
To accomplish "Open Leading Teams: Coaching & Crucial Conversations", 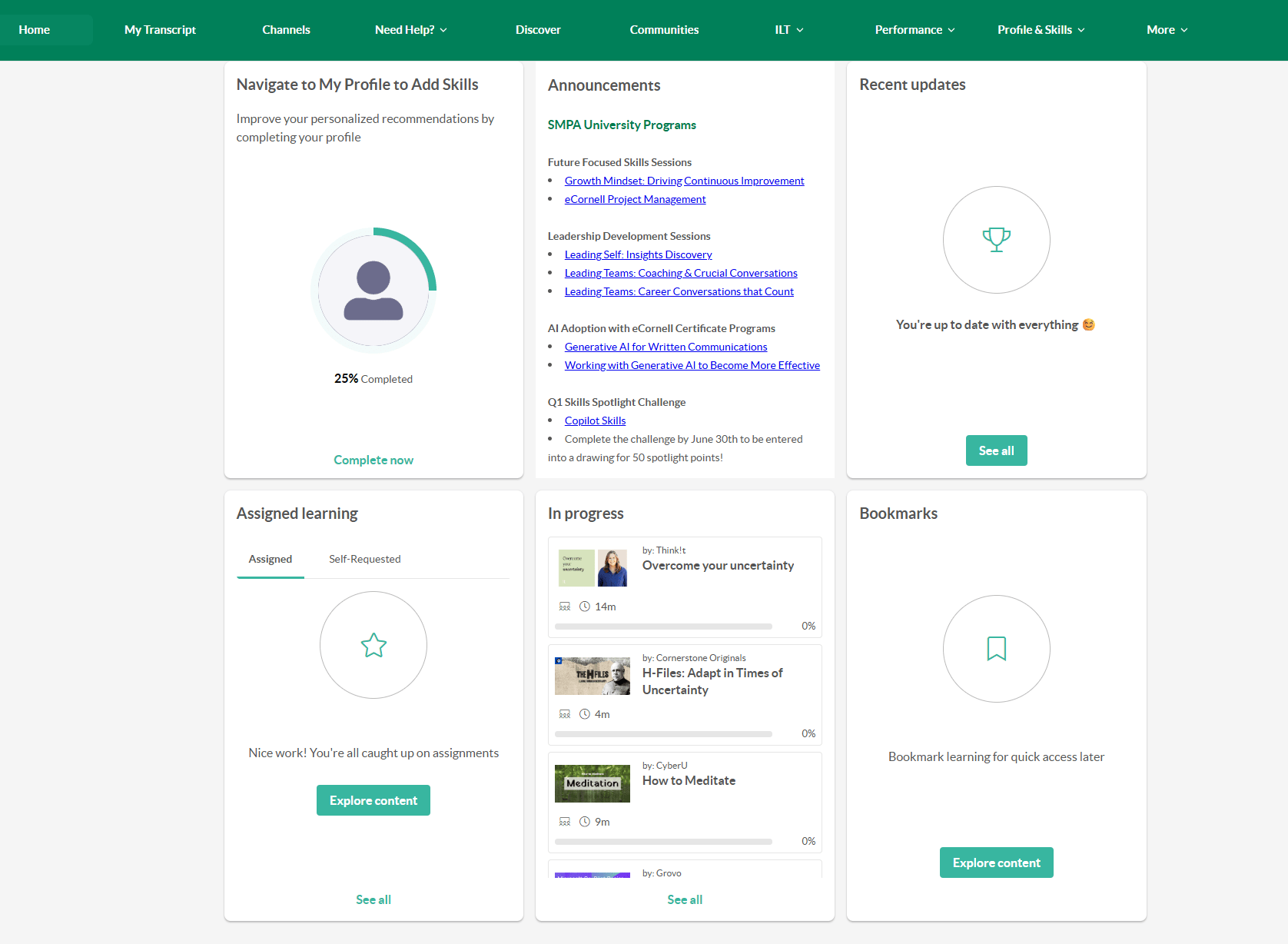I will click(681, 273).
